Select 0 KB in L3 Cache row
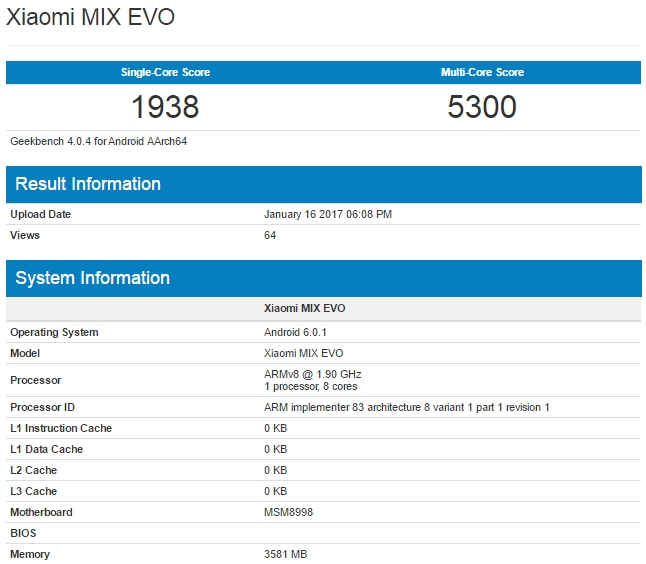The image size is (646, 564). tap(276, 491)
